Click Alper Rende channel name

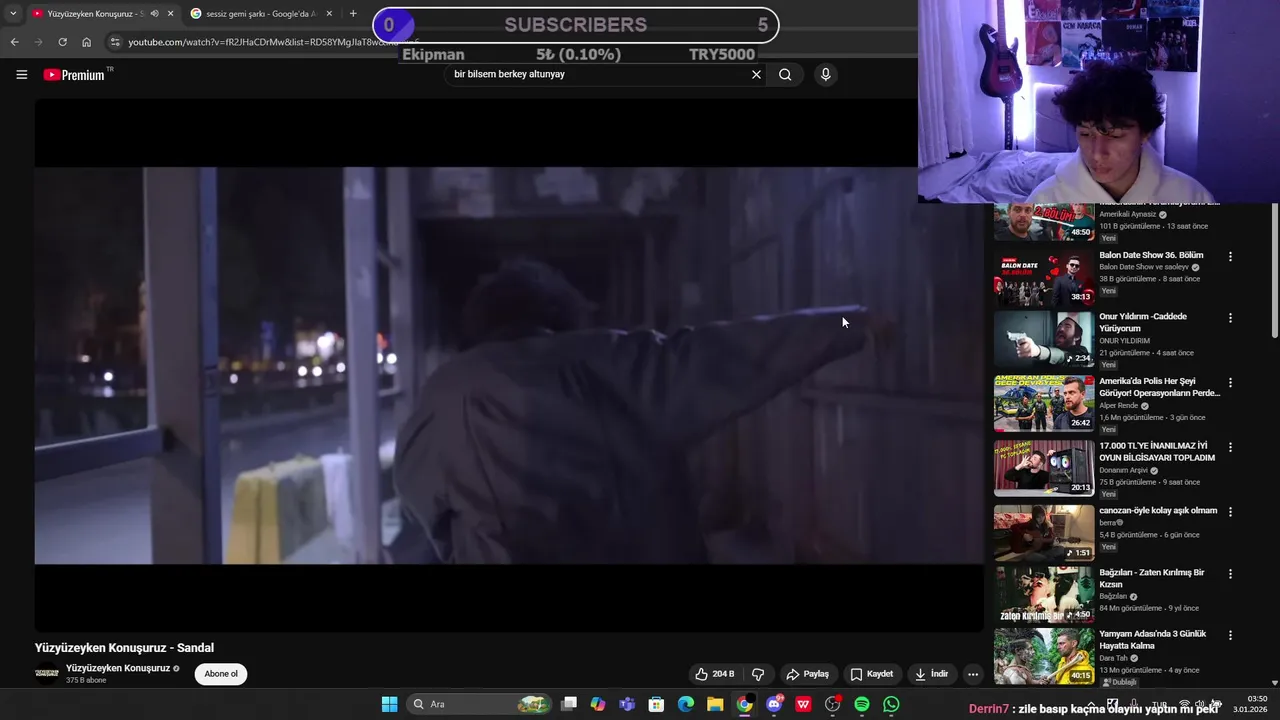coord(1119,405)
